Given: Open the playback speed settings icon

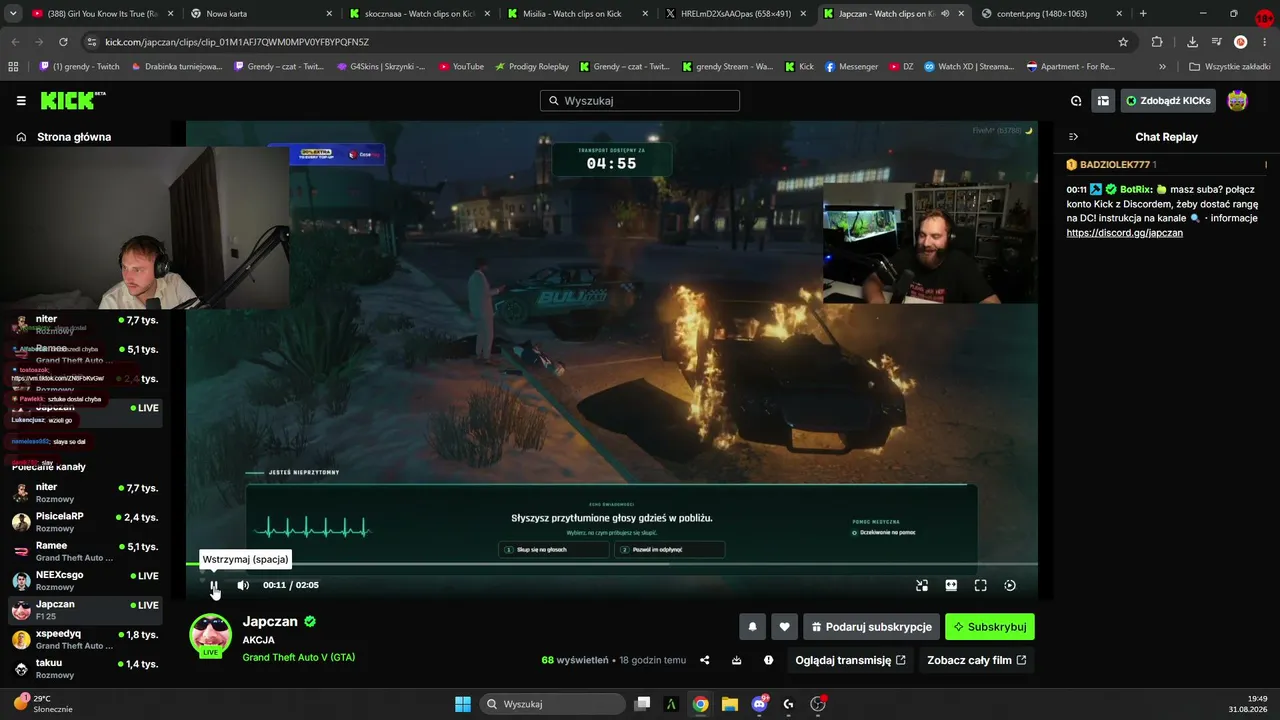Looking at the screenshot, I should tap(1010, 585).
